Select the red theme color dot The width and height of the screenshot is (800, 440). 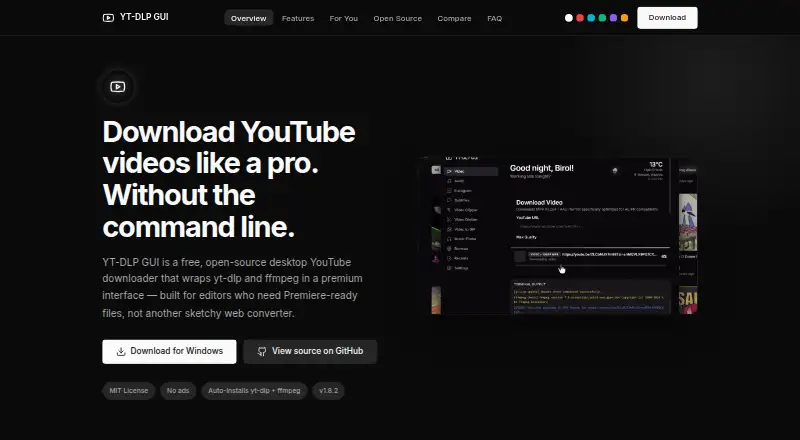click(x=580, y=18)
